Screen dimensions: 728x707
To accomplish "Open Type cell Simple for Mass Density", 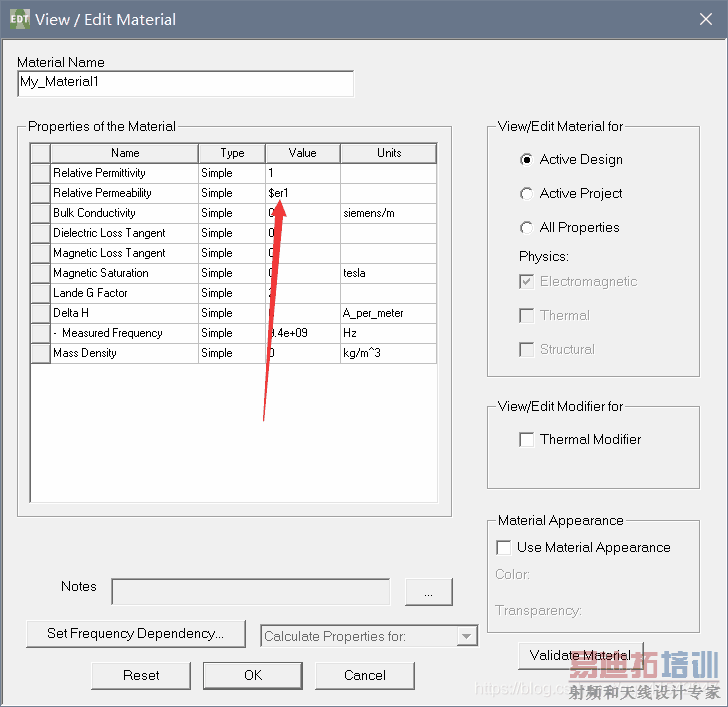I will tap(232, 353).
